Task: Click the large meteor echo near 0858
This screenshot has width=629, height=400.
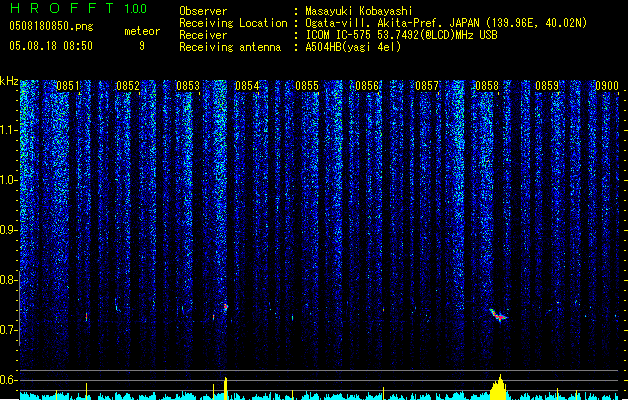Action: click(498, 315)
